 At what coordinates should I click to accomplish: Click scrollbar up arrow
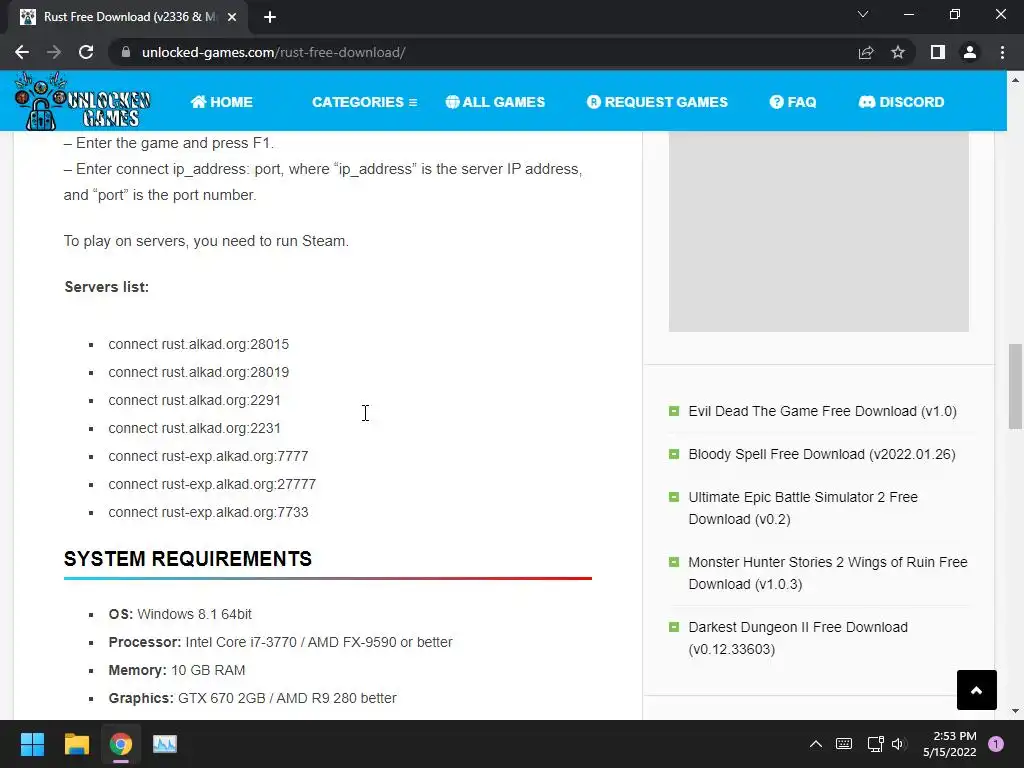tap(1015, 80)
